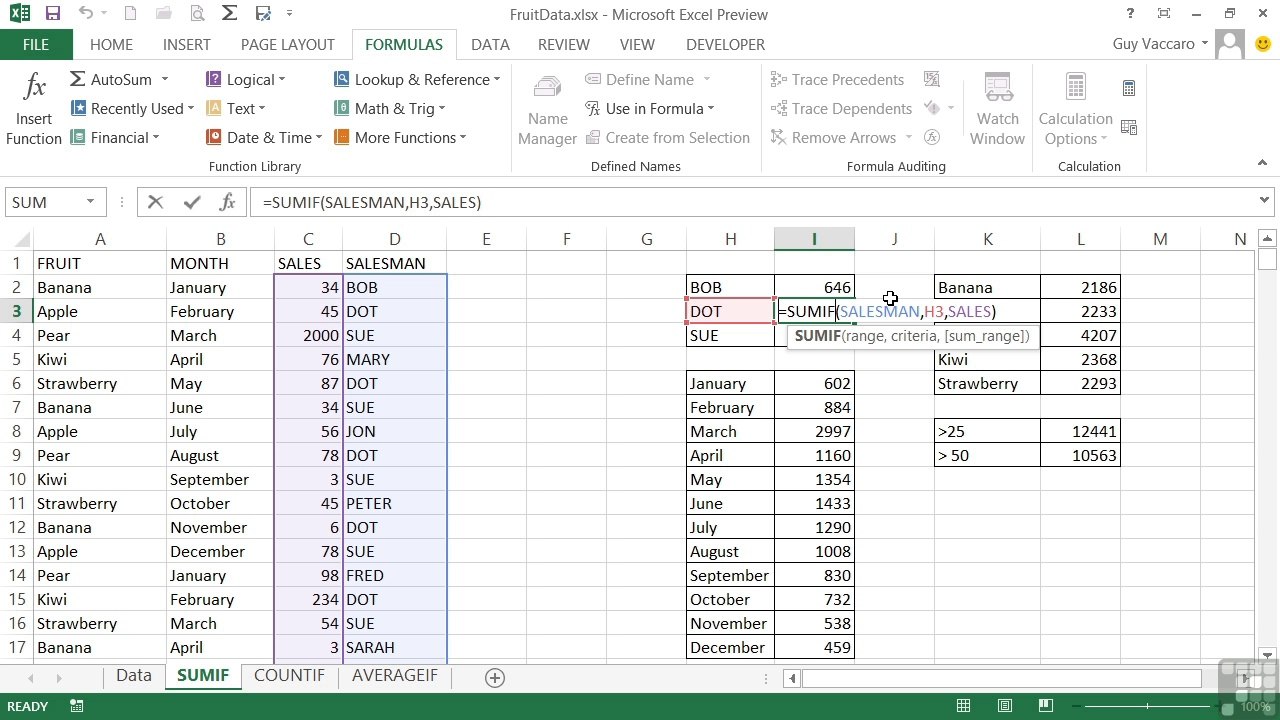Switch to Page Break Preview in status bar
Screen dimensions: 1280x720
click(x=1047, y=706)
